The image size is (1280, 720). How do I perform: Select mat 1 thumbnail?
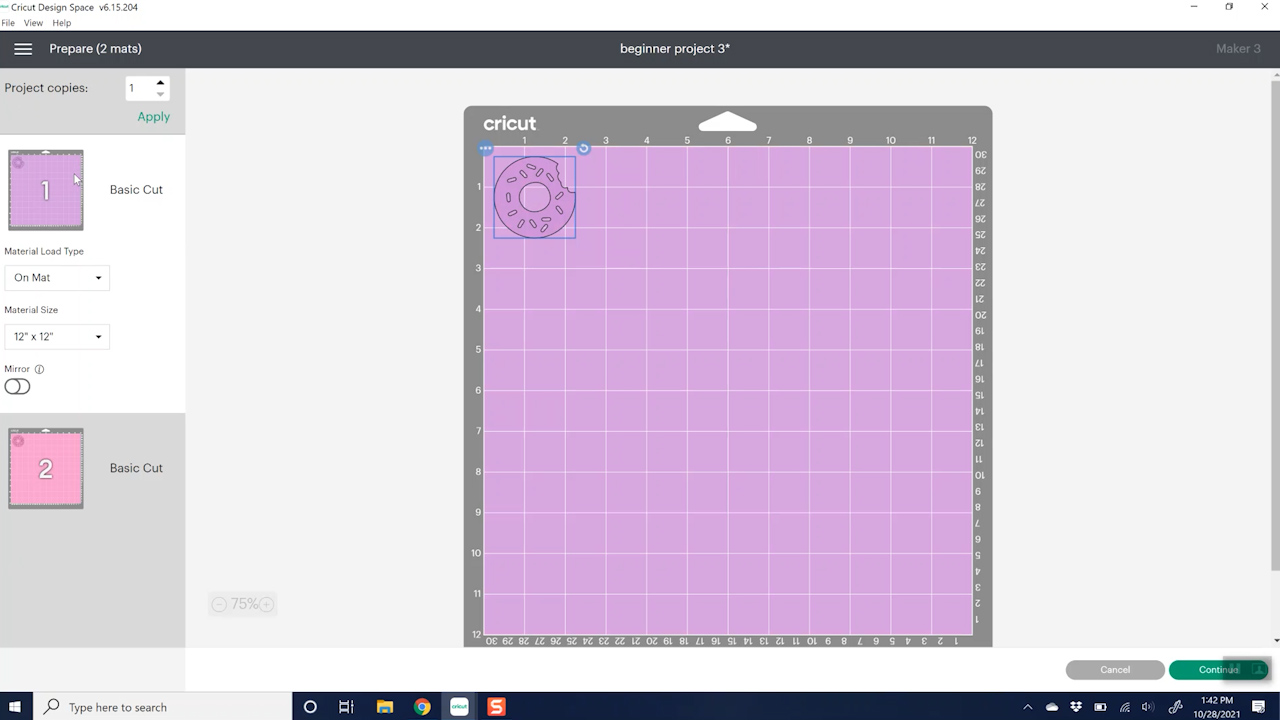46,190
